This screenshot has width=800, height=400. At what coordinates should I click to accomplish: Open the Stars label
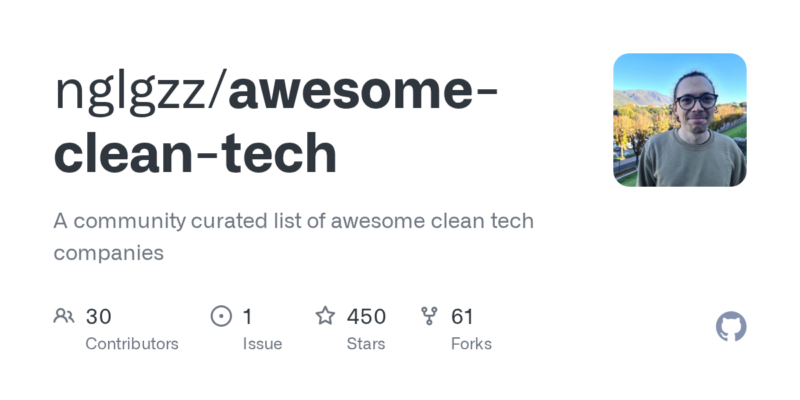(x=366, y=344)
